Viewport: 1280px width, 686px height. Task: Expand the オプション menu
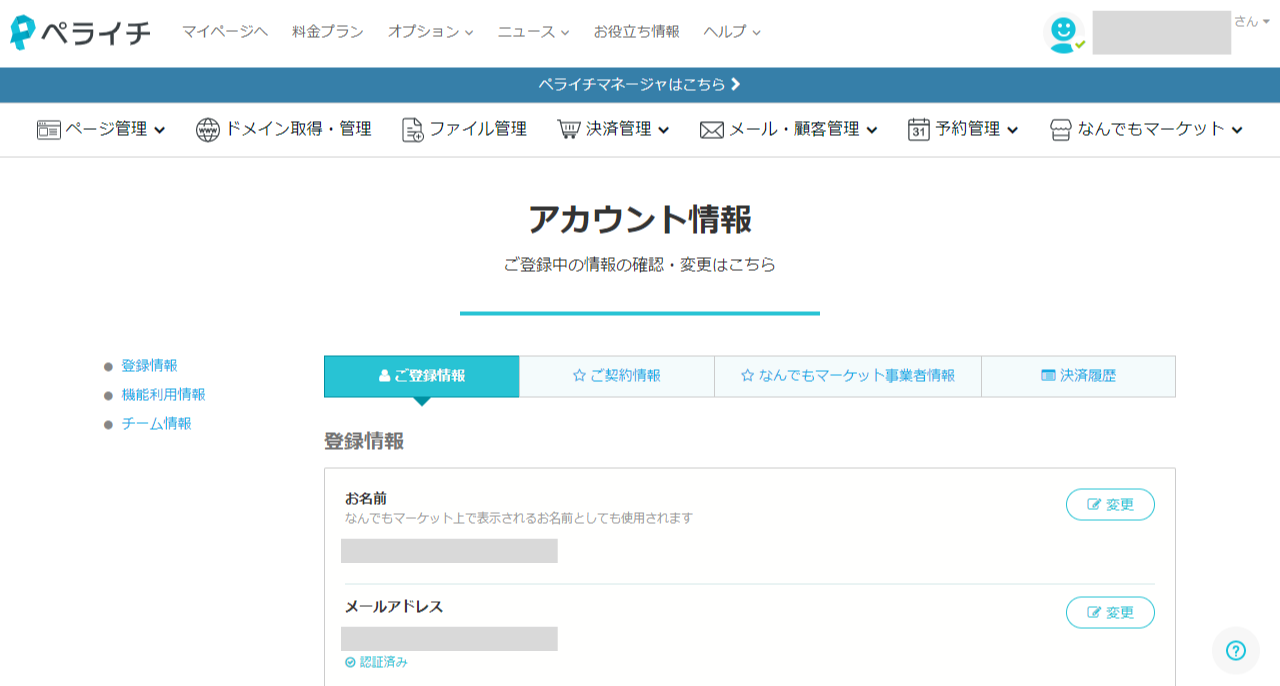[x=469, y=33]
